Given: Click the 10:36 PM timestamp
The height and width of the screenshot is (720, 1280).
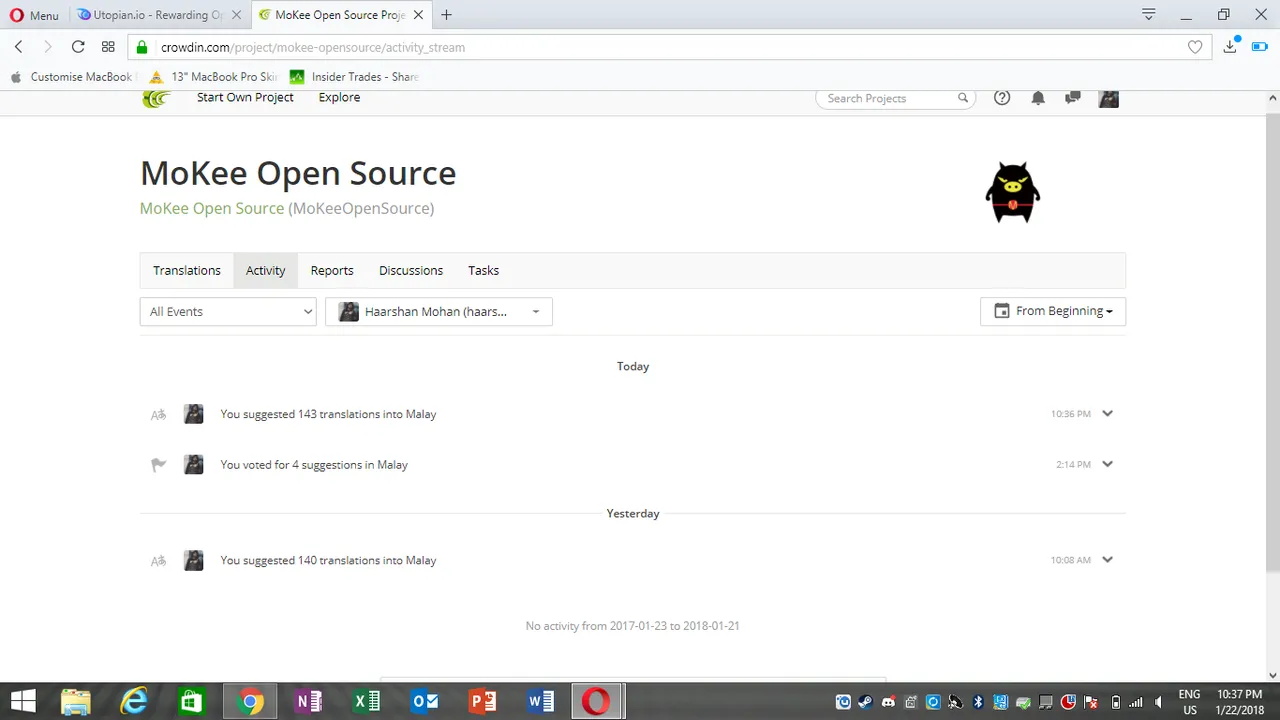Looking at the screenshot, I should pyautogui.click(x=1070, y=414).
